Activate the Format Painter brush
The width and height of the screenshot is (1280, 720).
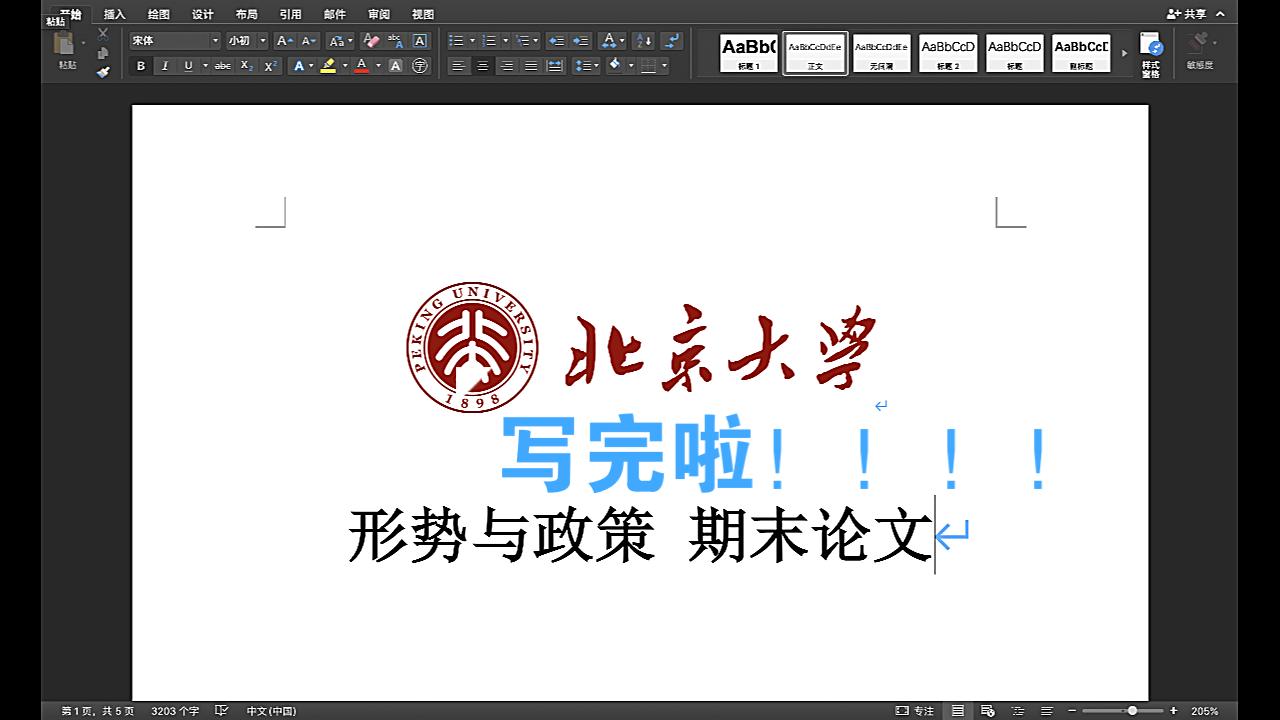click(102, 72)
